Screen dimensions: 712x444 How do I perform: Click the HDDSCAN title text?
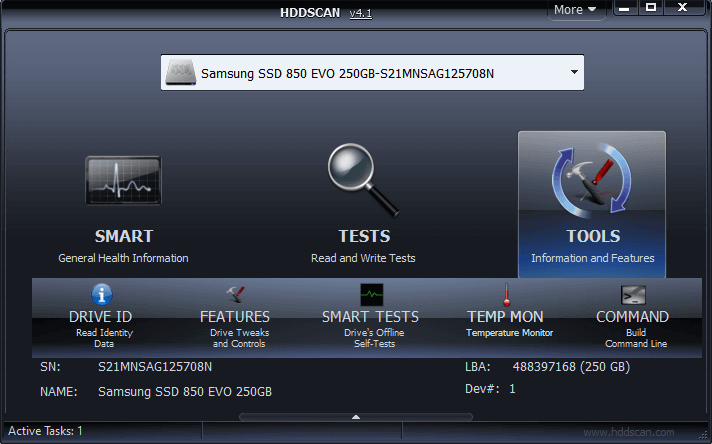click(x=310, y=13)
